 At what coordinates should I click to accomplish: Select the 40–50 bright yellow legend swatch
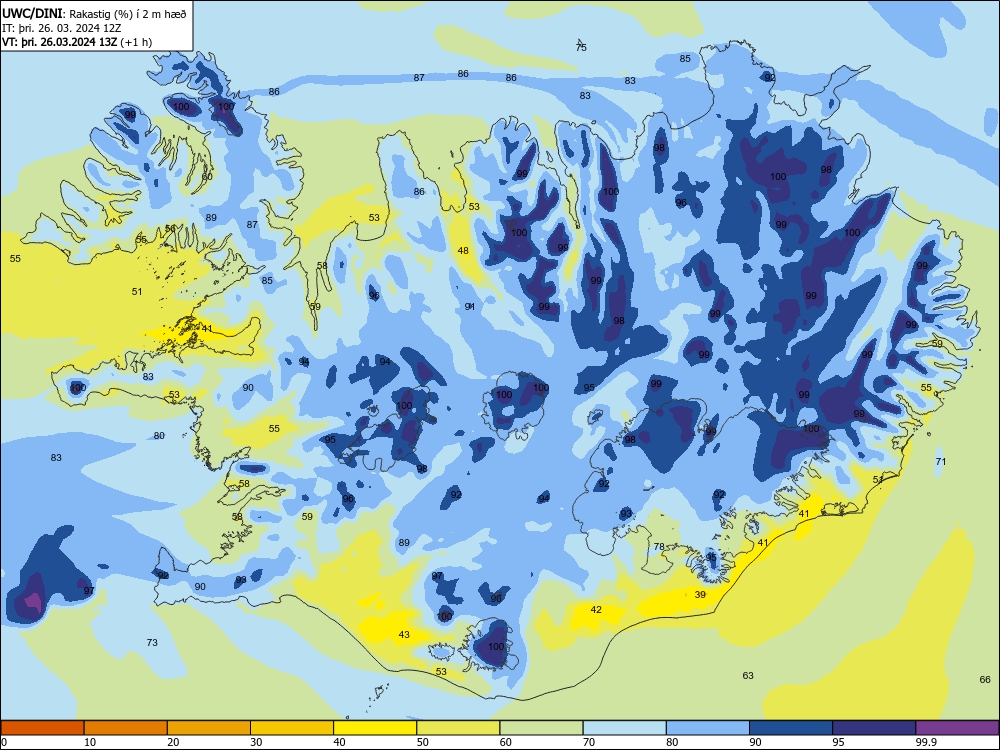coord(375,728)
